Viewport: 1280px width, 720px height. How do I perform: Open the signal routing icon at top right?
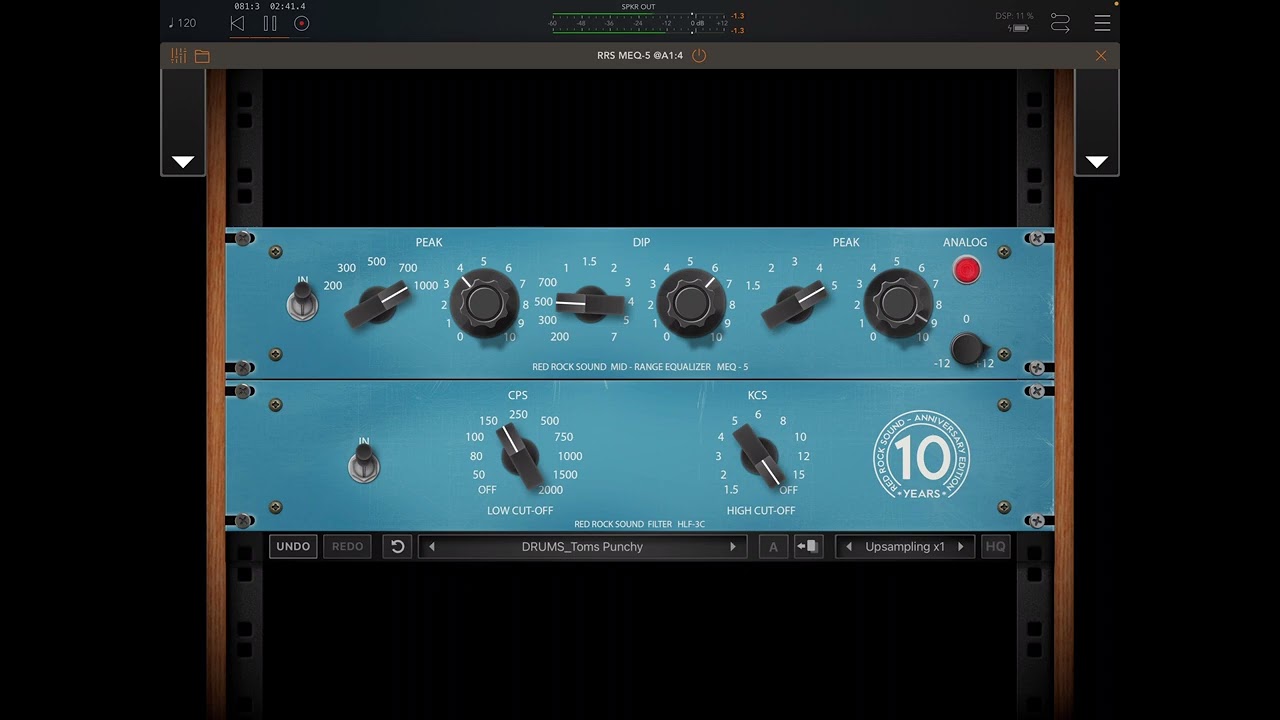coord(1060,23)
